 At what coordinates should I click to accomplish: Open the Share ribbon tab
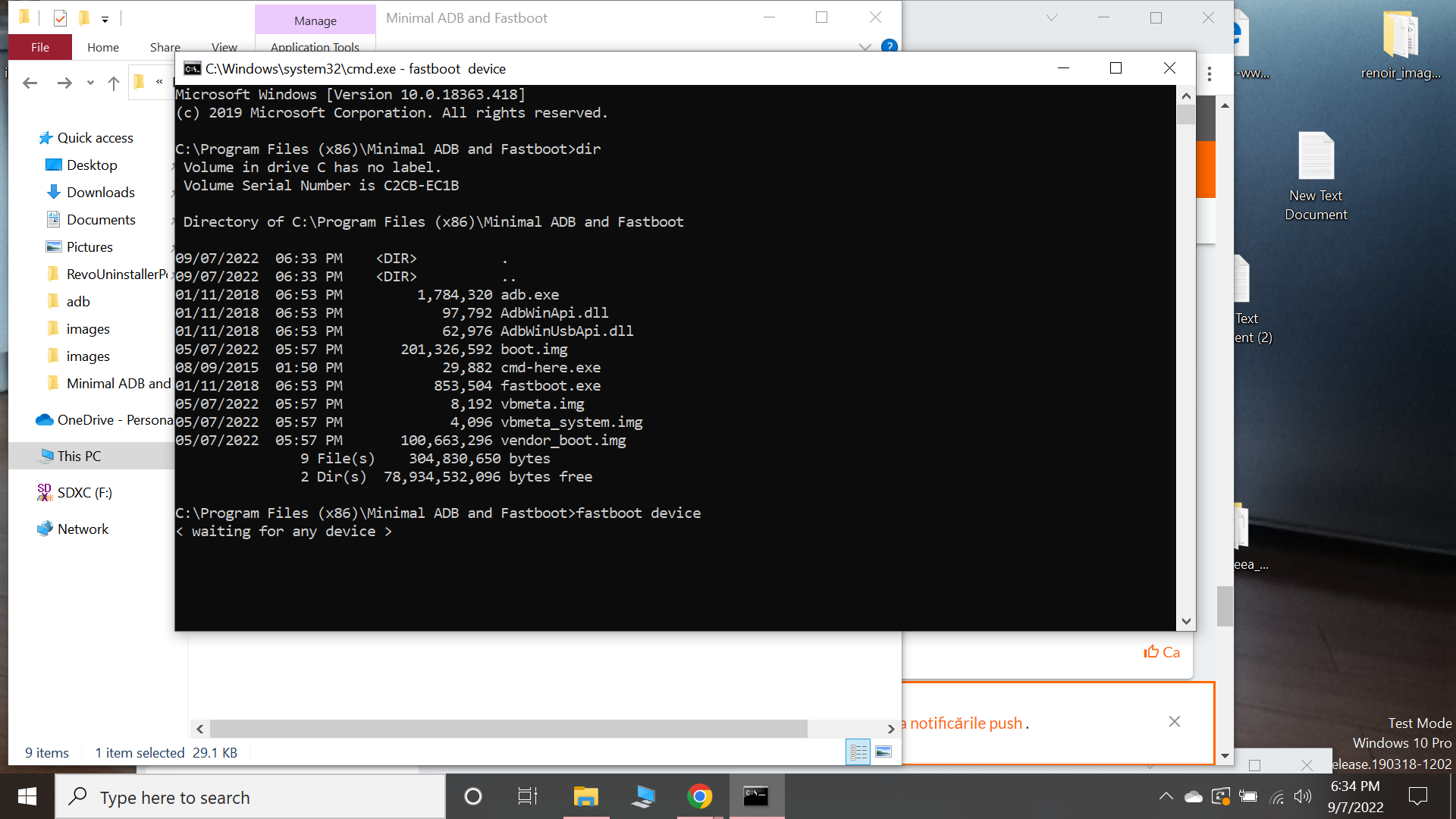(x=165, y=47)
